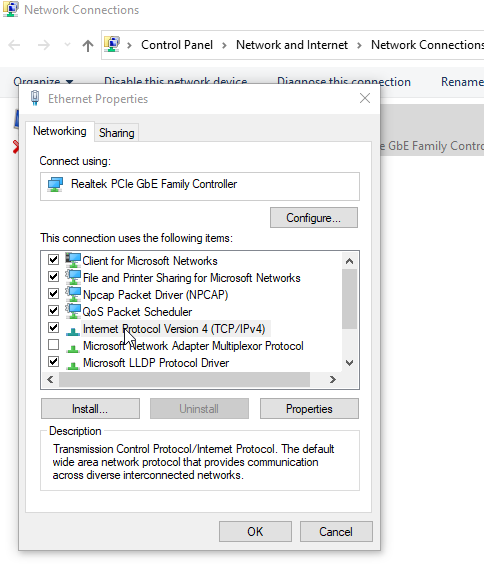Expand chevron after Control Panel breadcrumb

pos(224,45)
